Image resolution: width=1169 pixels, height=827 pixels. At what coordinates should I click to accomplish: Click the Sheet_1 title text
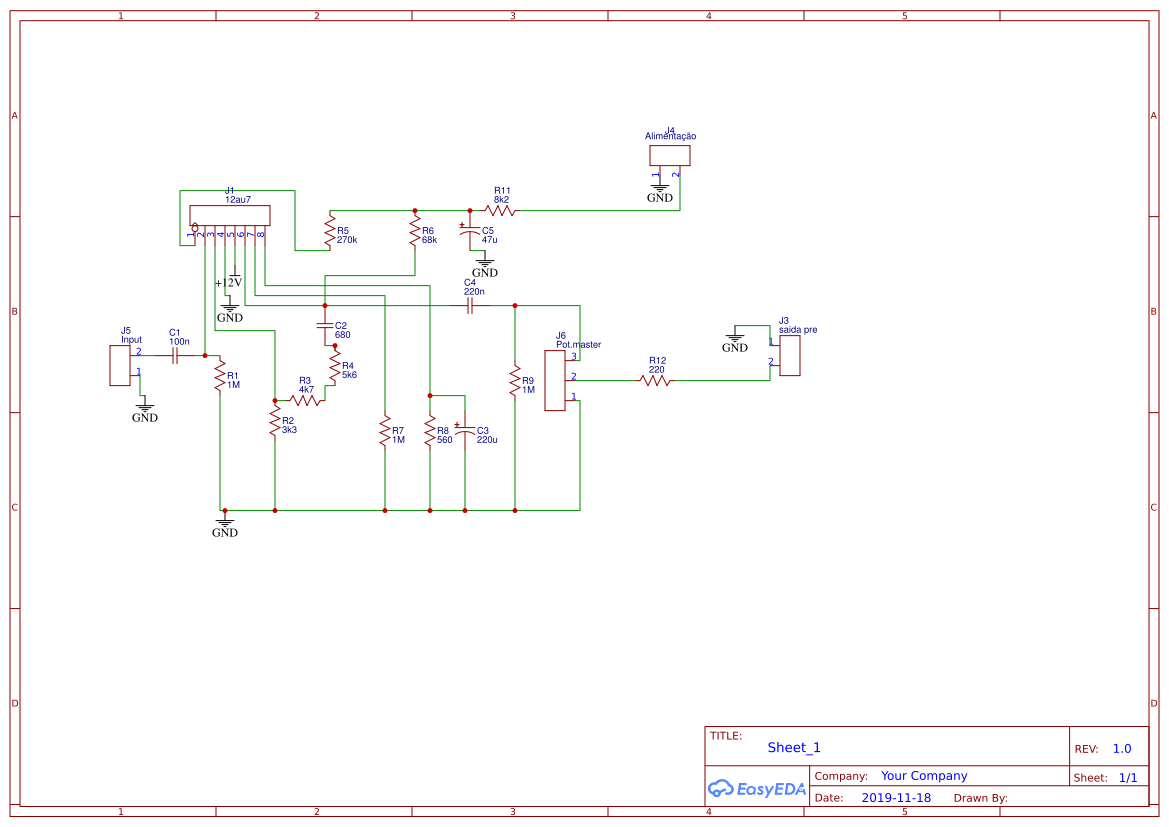click(x=793, y=747)
